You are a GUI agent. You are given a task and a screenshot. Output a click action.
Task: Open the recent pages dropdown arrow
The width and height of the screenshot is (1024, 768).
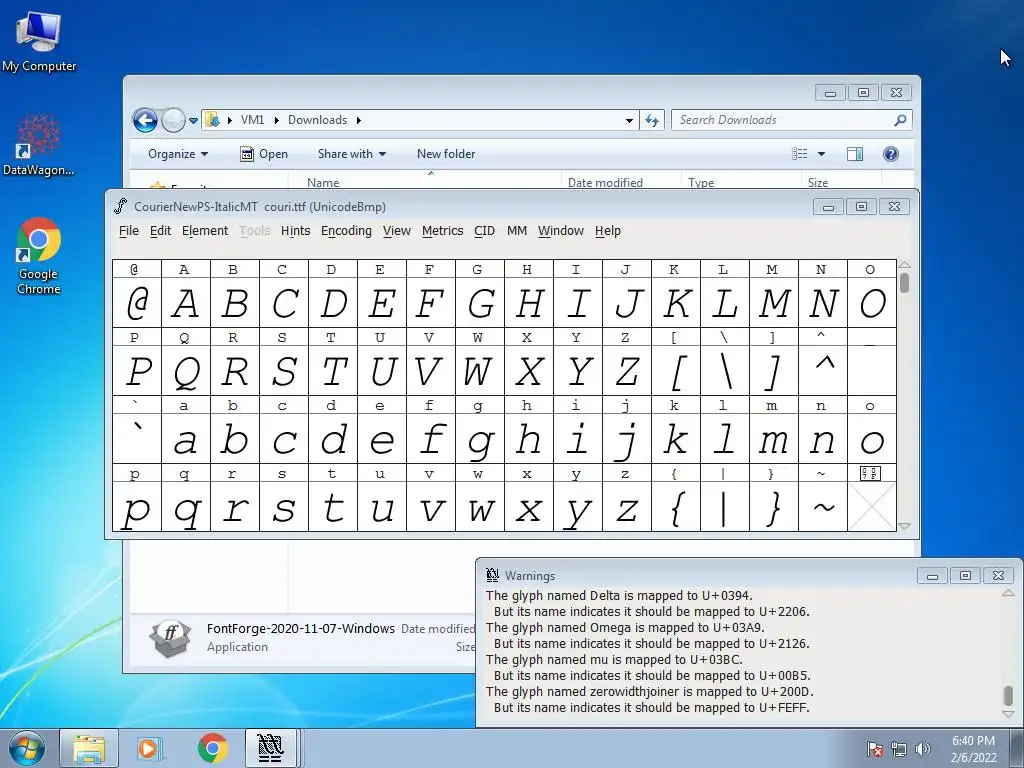point(193,121)
